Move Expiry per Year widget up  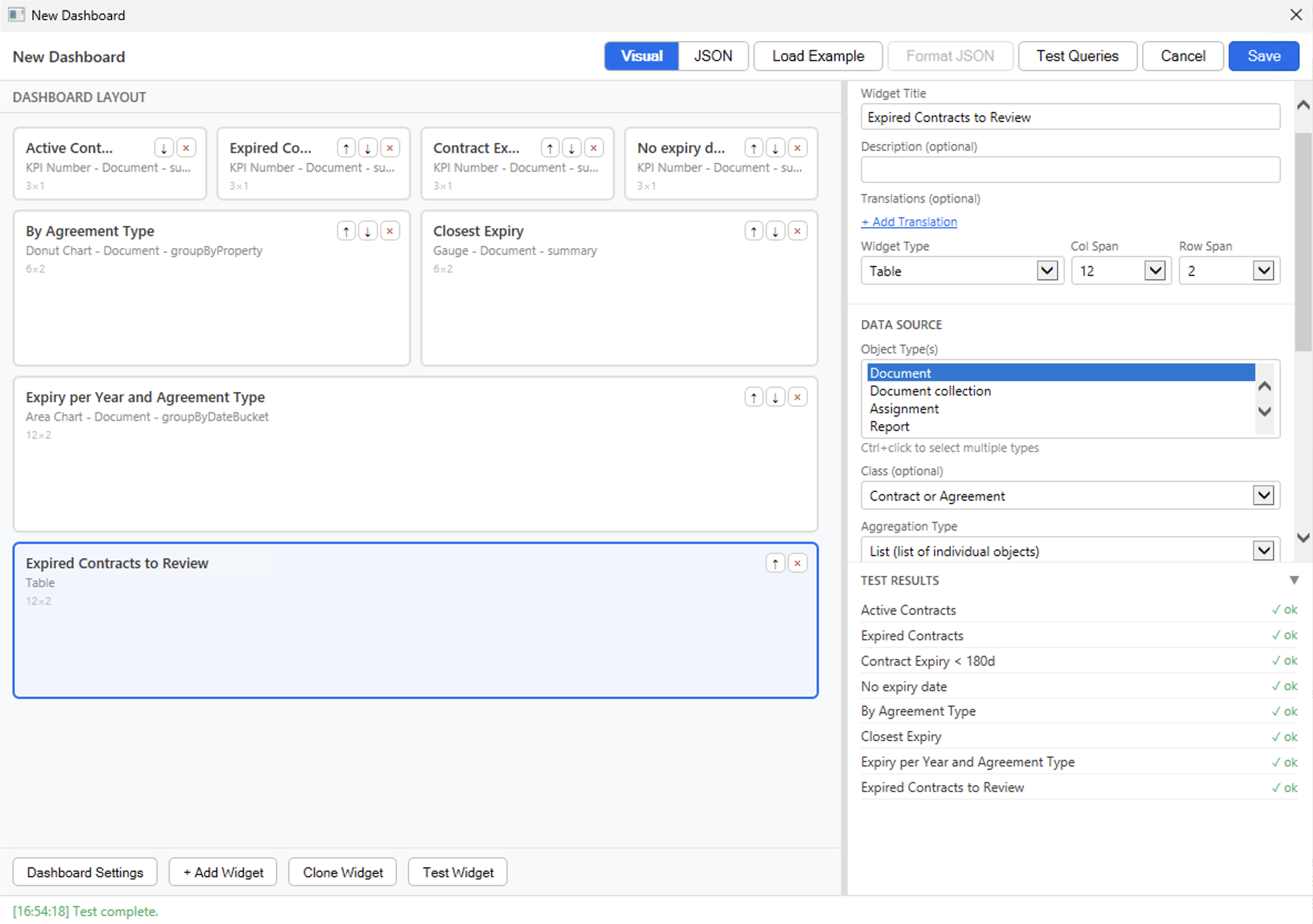(753, 397)
